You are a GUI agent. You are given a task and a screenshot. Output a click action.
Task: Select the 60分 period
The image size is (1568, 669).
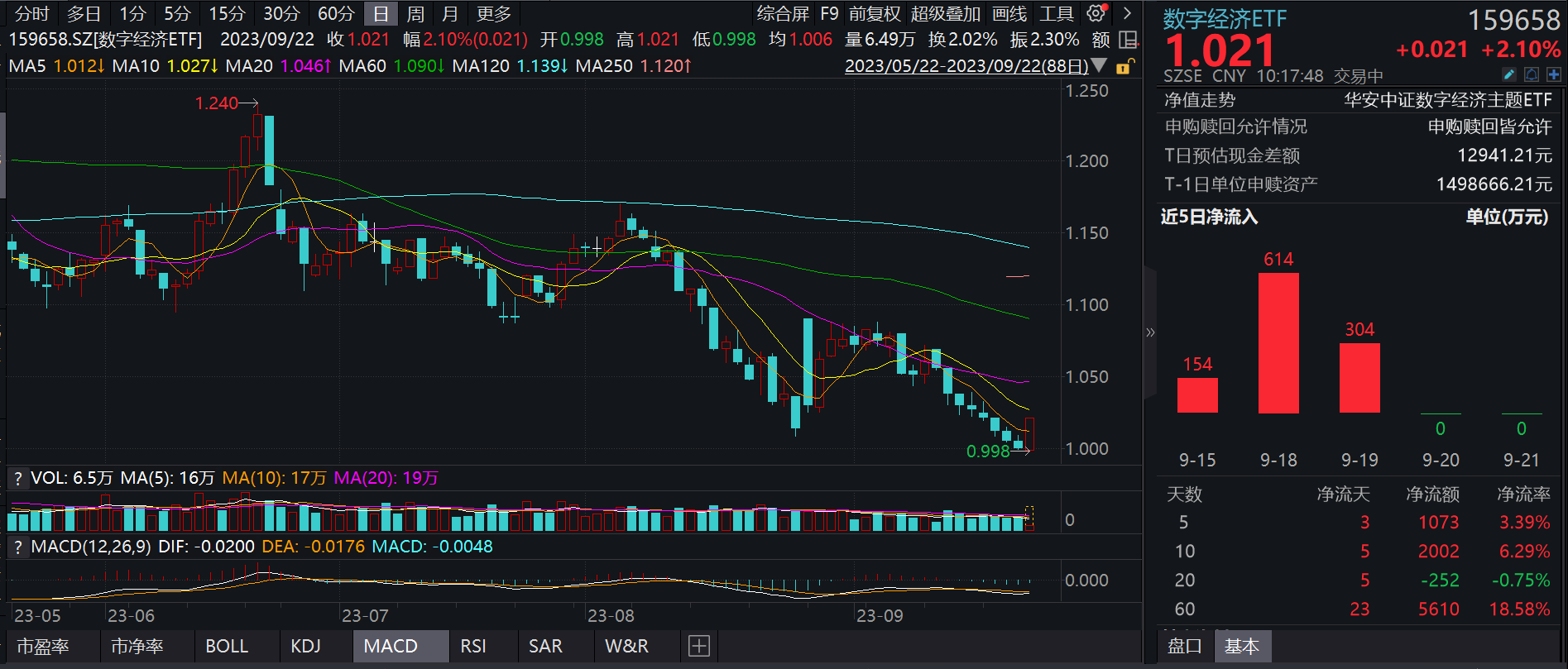pyautogui.click(x=336, y=14)
